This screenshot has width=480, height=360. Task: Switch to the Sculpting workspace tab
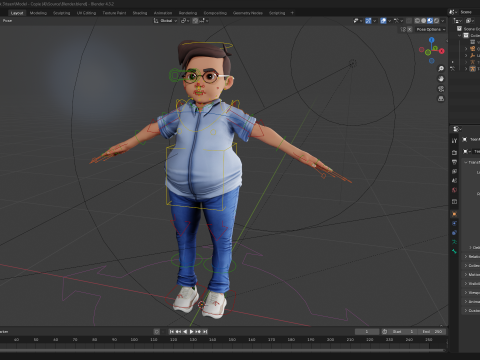[62, 13]
